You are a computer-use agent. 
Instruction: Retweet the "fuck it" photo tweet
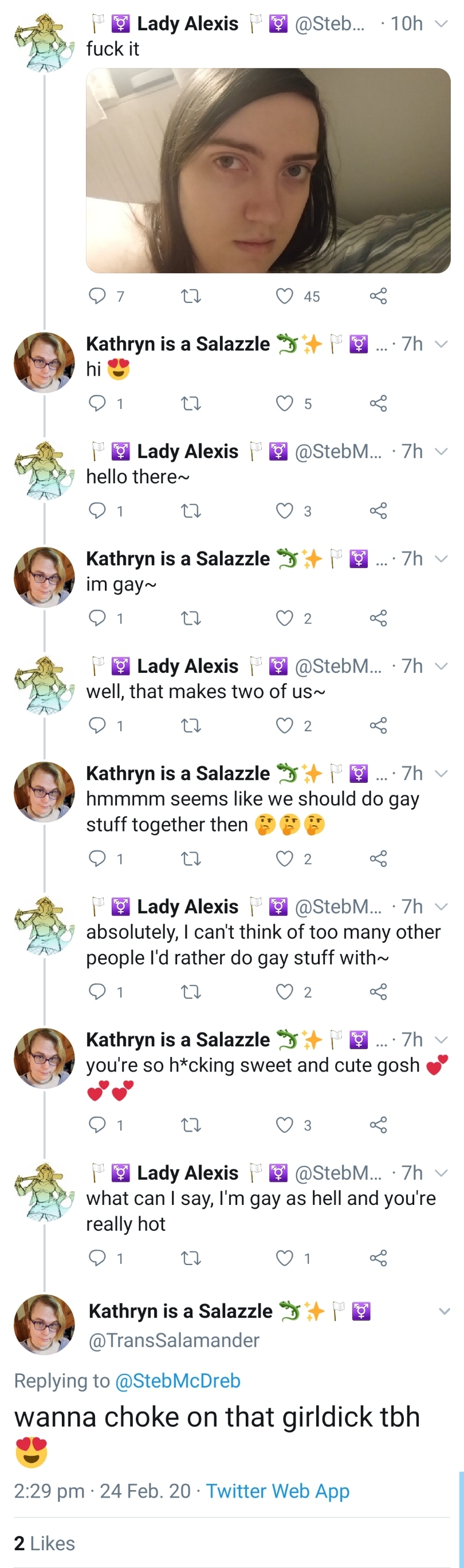click(191, 296)
